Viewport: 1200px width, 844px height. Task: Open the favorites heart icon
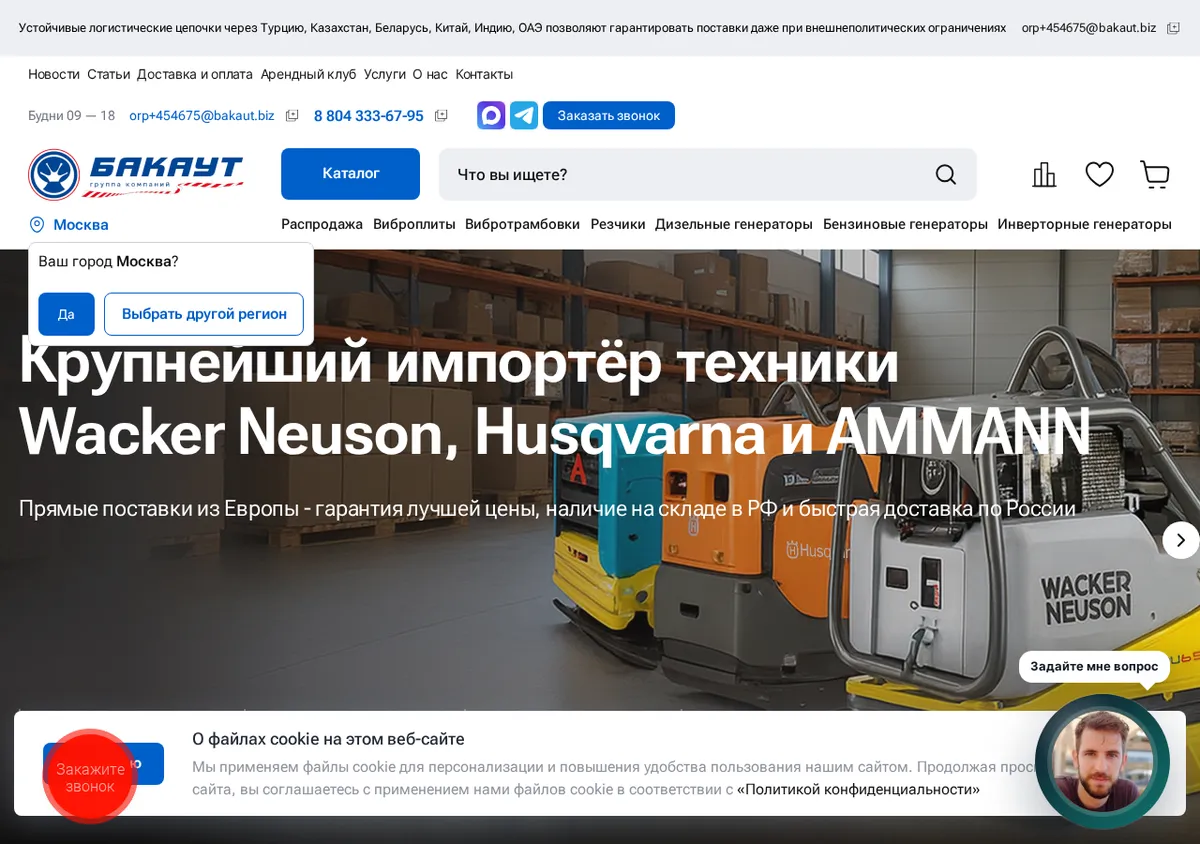1100,175
